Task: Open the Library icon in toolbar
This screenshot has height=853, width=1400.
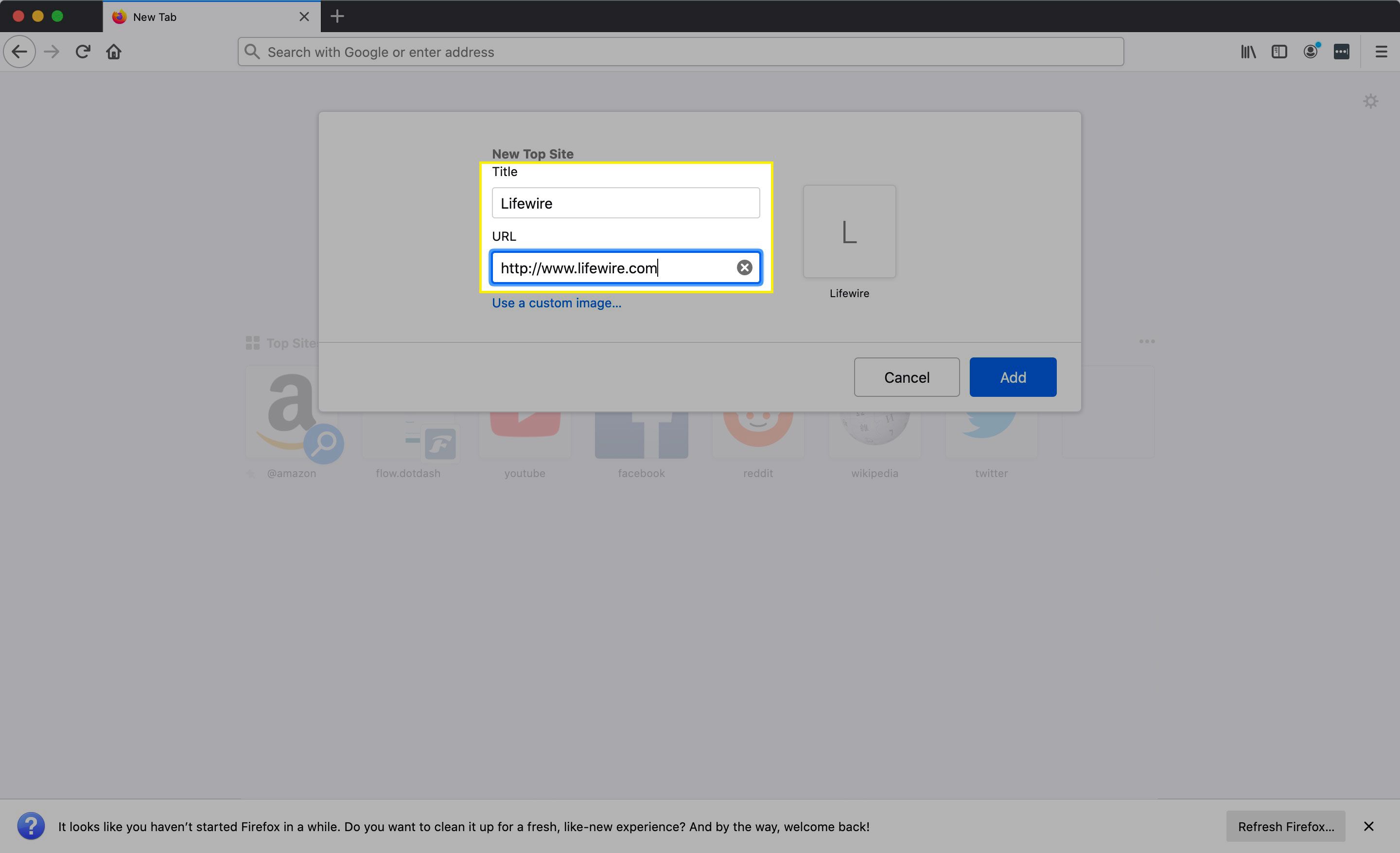Action: click(x=1248, y=52)
